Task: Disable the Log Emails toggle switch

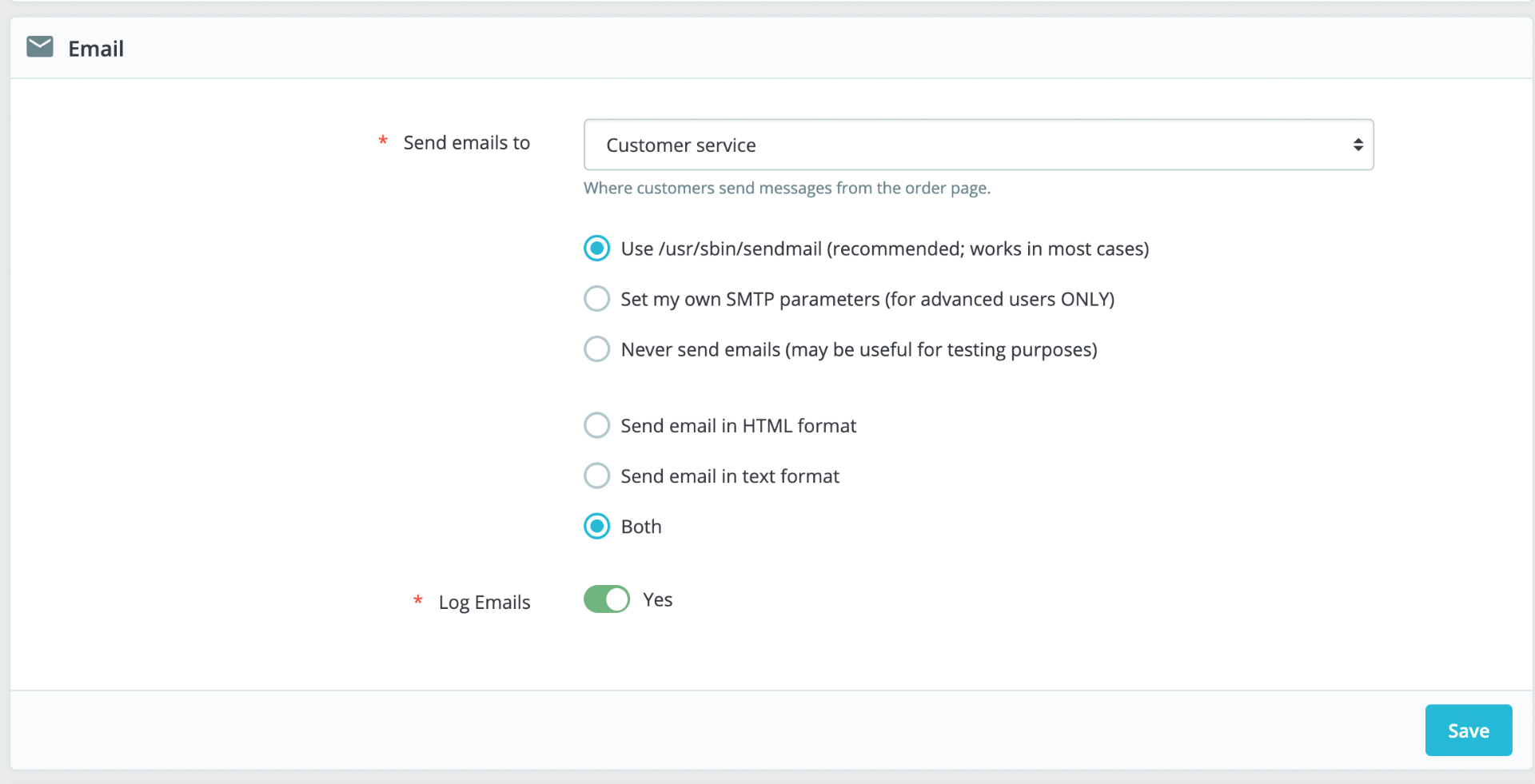Action: [x=607, y=599]
